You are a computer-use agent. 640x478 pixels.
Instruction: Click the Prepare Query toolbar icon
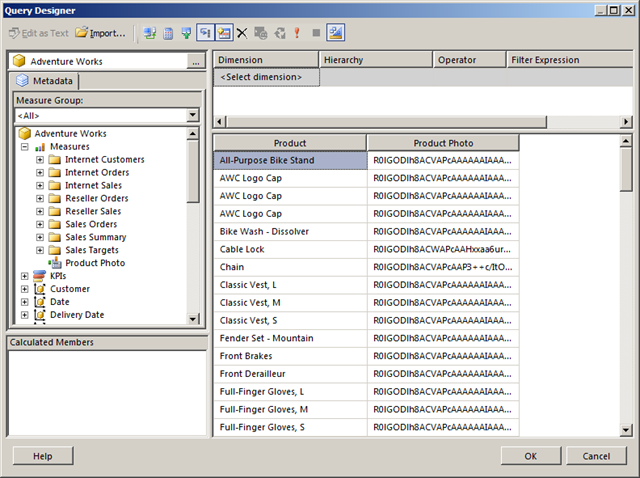point(280,33)
